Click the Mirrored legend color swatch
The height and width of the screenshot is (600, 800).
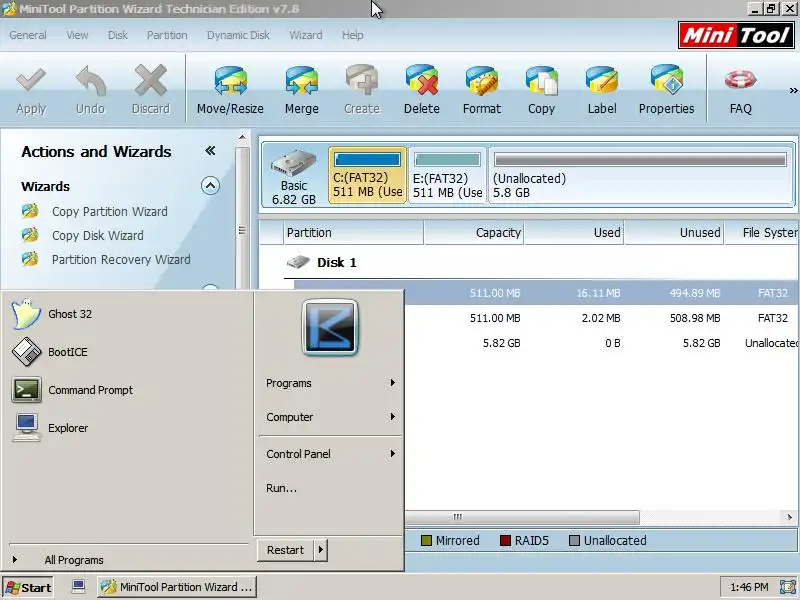point(426,540)
